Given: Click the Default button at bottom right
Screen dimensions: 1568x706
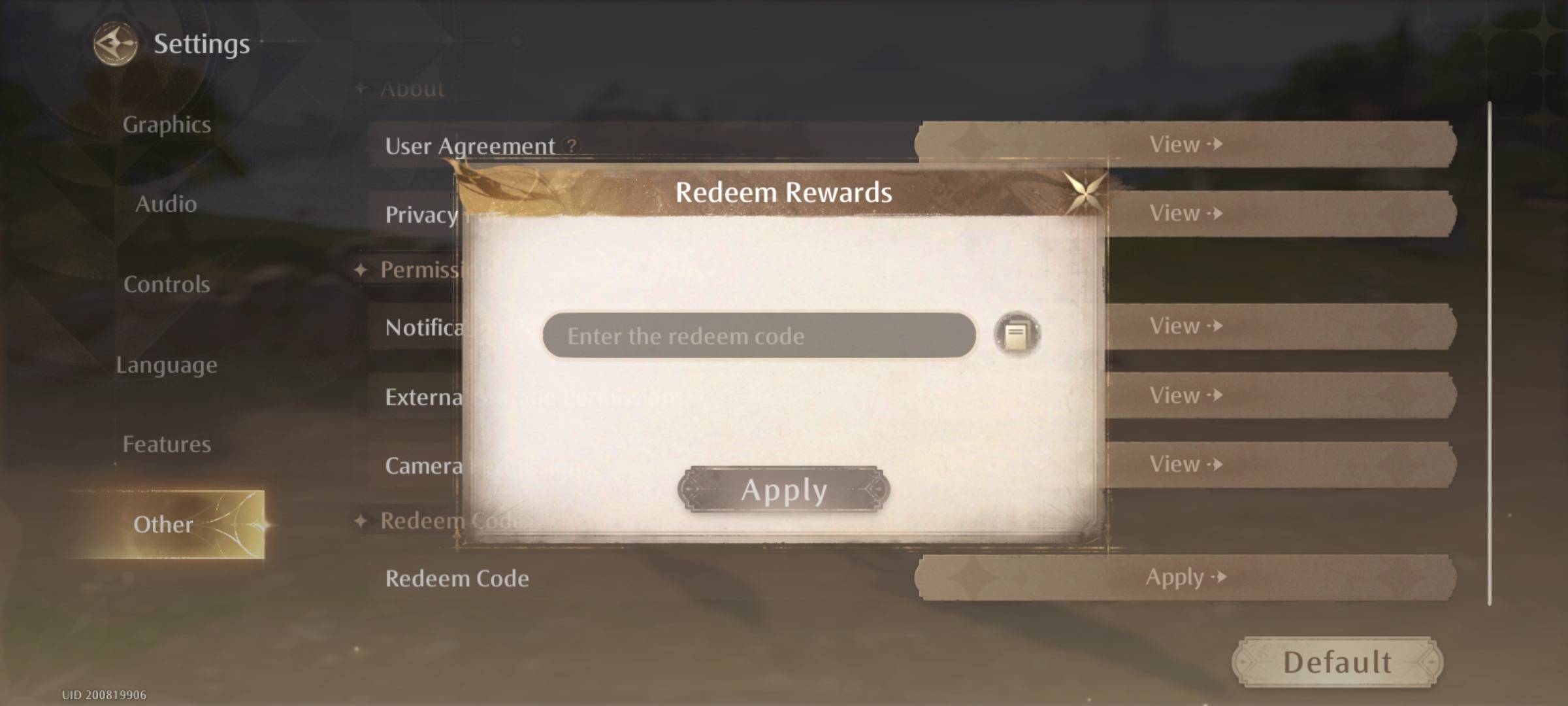Looking at the screenshot, I should [x=1336, y=659].
